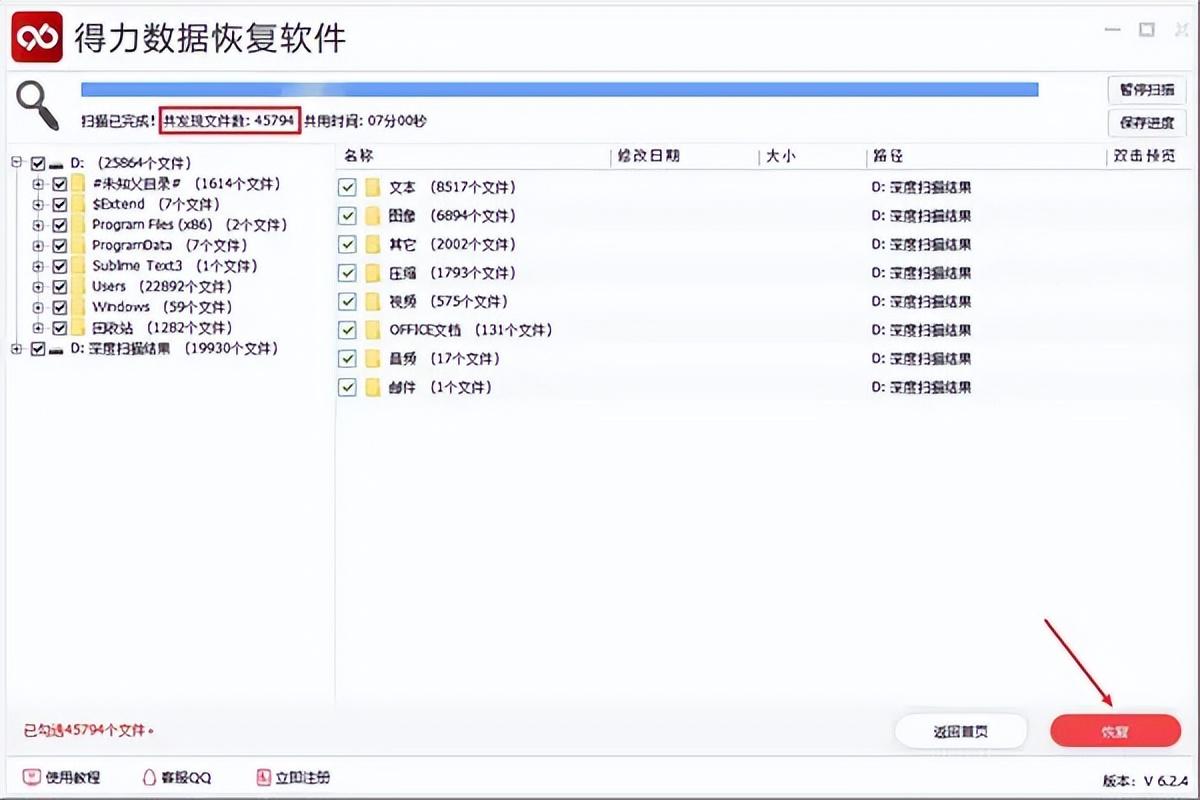Click the folder icon beside #未知义目录#

[x=78, y=184]
